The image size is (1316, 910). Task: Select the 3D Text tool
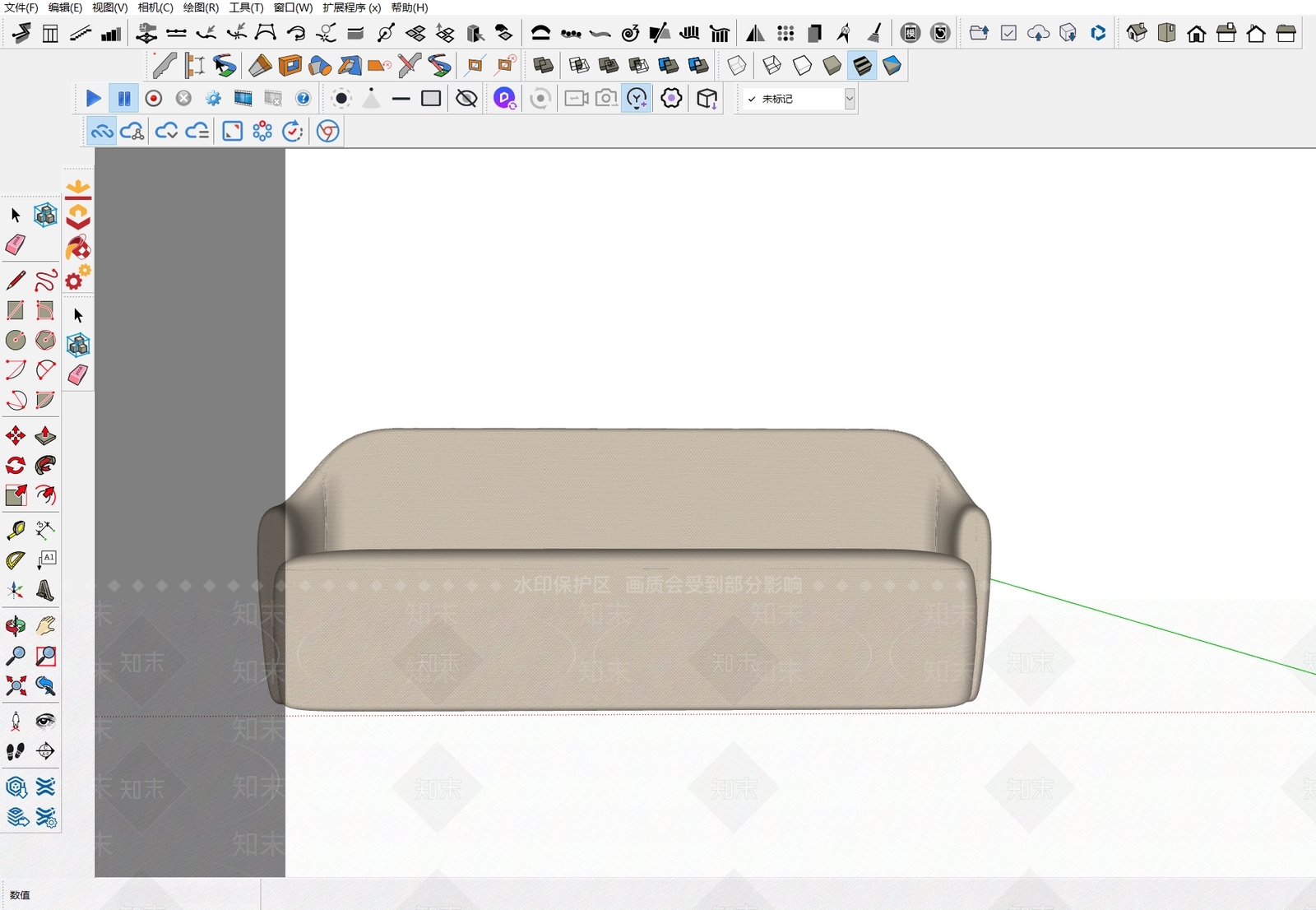tap(45, 590)
